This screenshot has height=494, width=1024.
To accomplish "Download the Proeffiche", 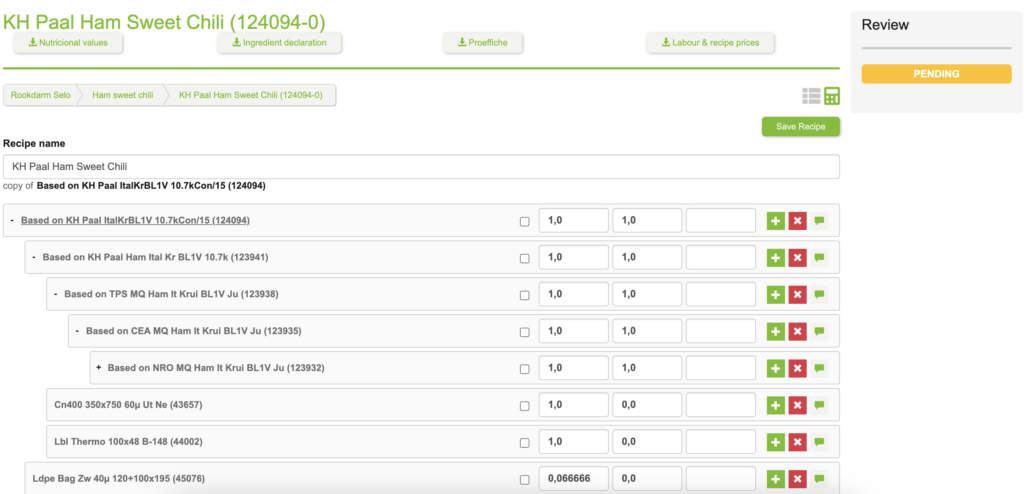I will 484,43.
